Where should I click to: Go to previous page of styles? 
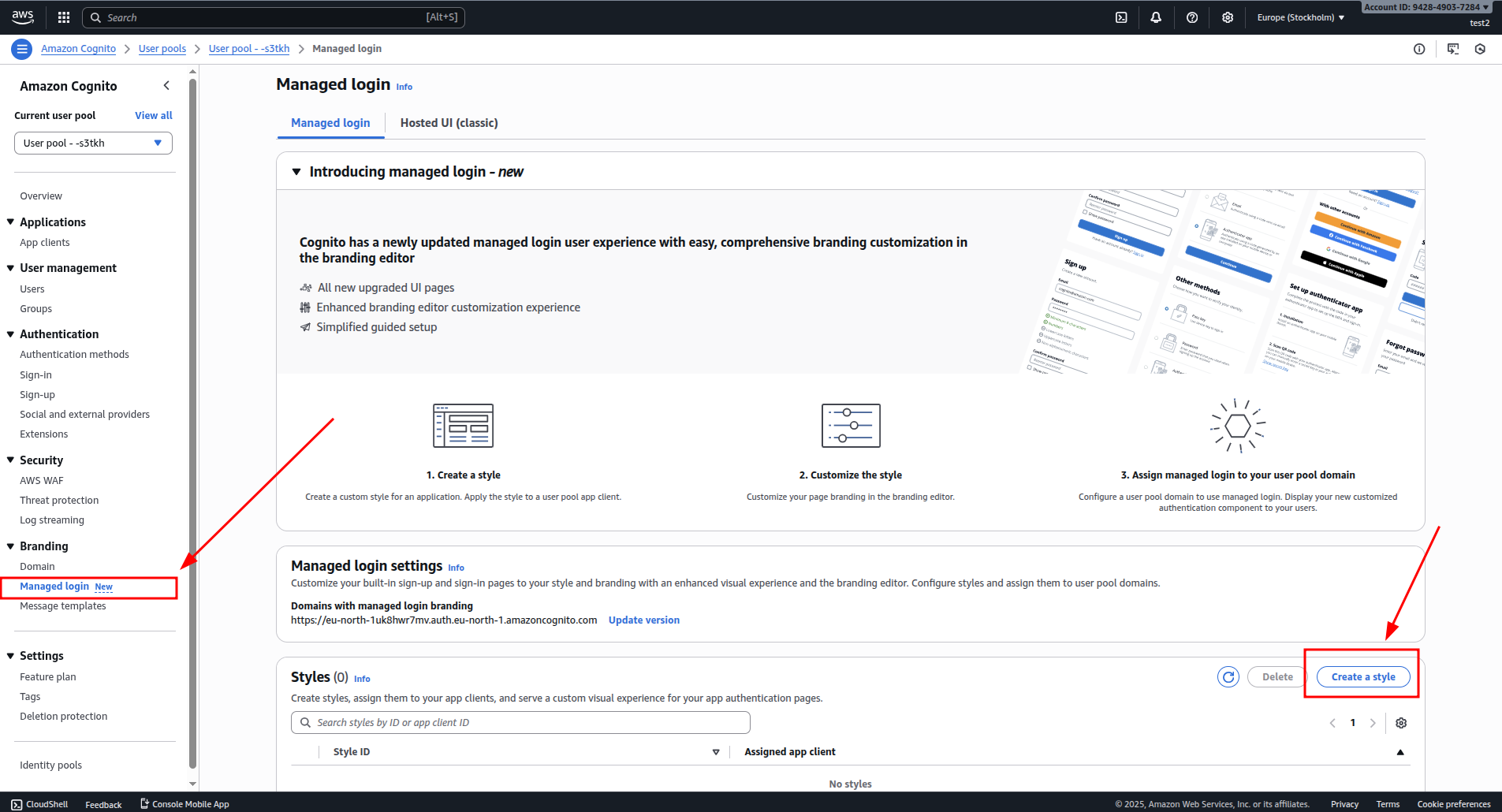click(1332, 723)
